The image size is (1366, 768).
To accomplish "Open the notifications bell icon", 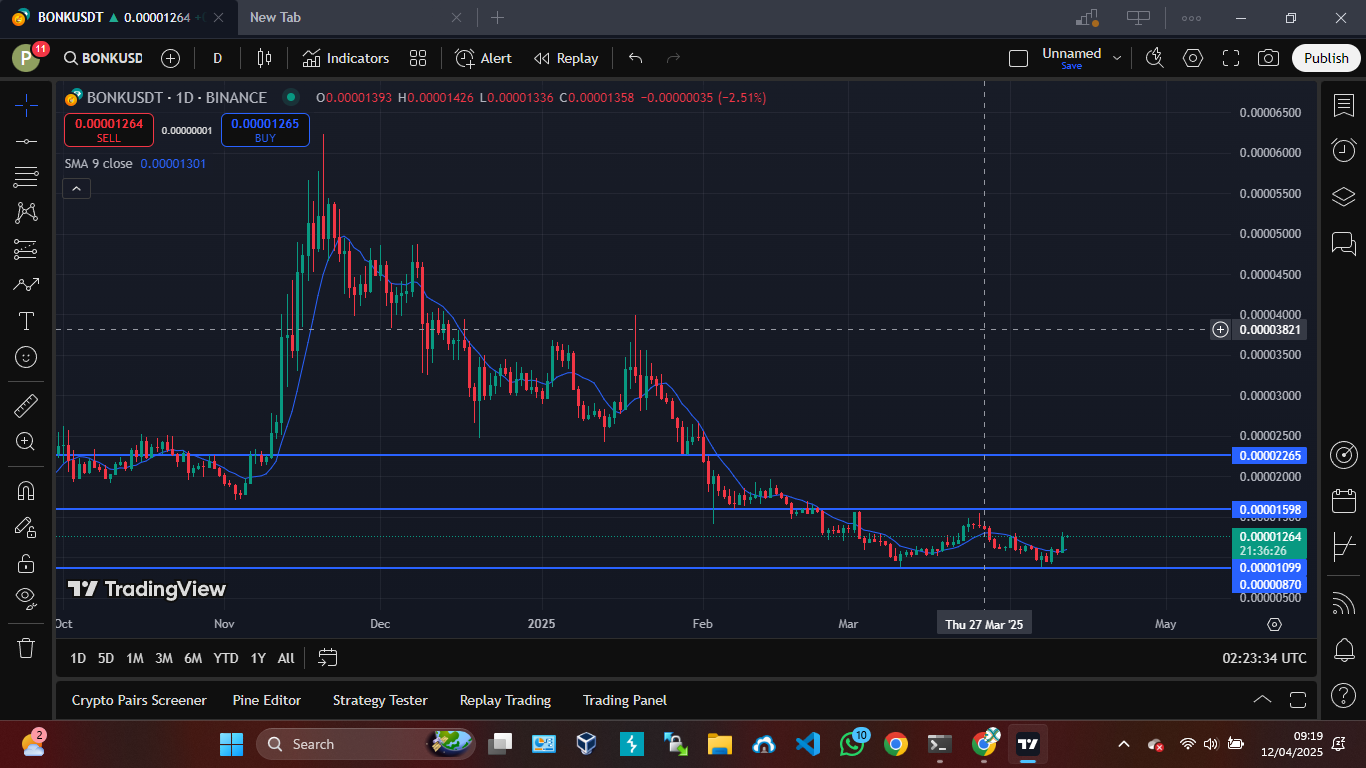I will tap(1343, 649).
